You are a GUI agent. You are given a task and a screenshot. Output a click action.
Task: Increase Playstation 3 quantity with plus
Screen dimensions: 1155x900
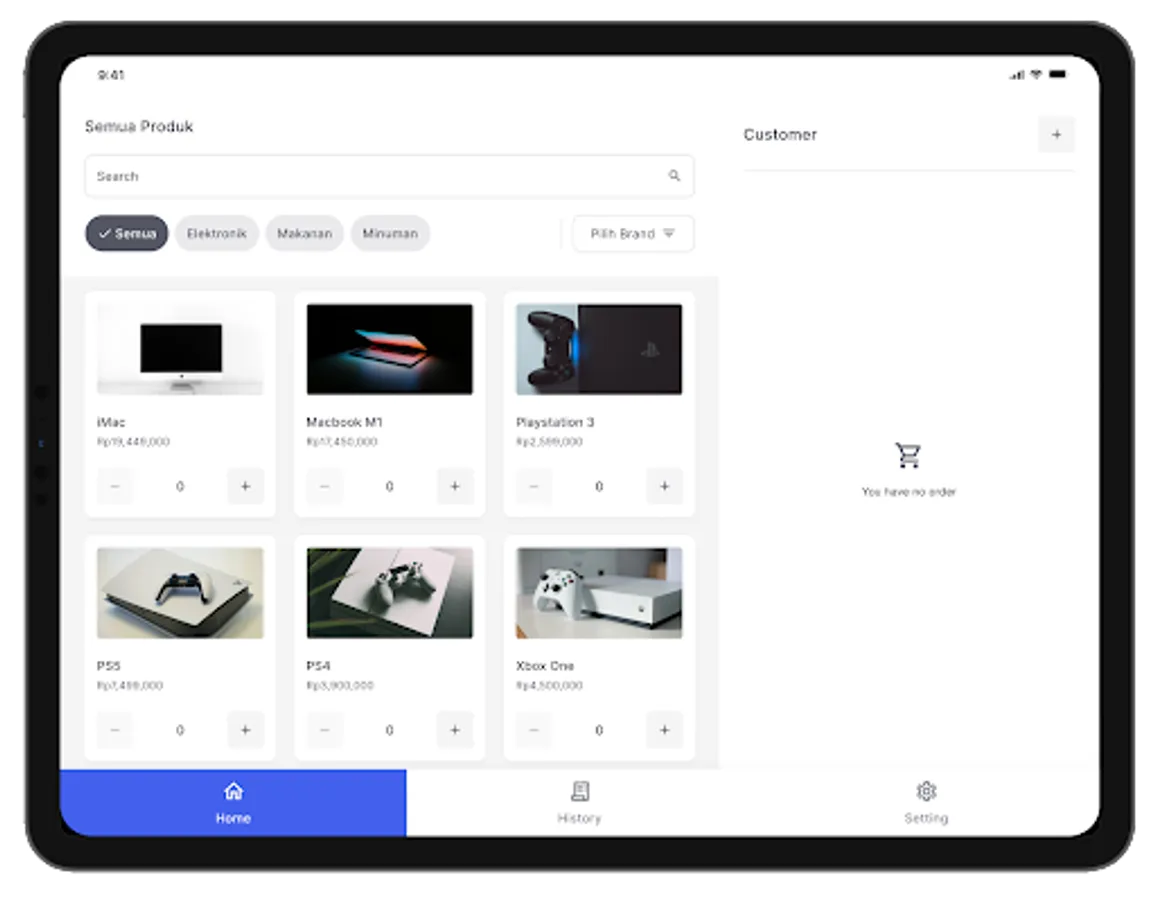(664, 486)
